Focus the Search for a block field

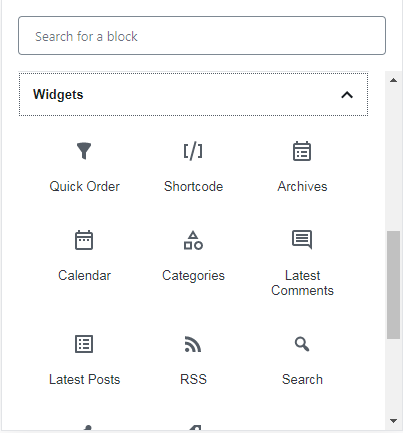pyautogui.click(x=202, y=36)
